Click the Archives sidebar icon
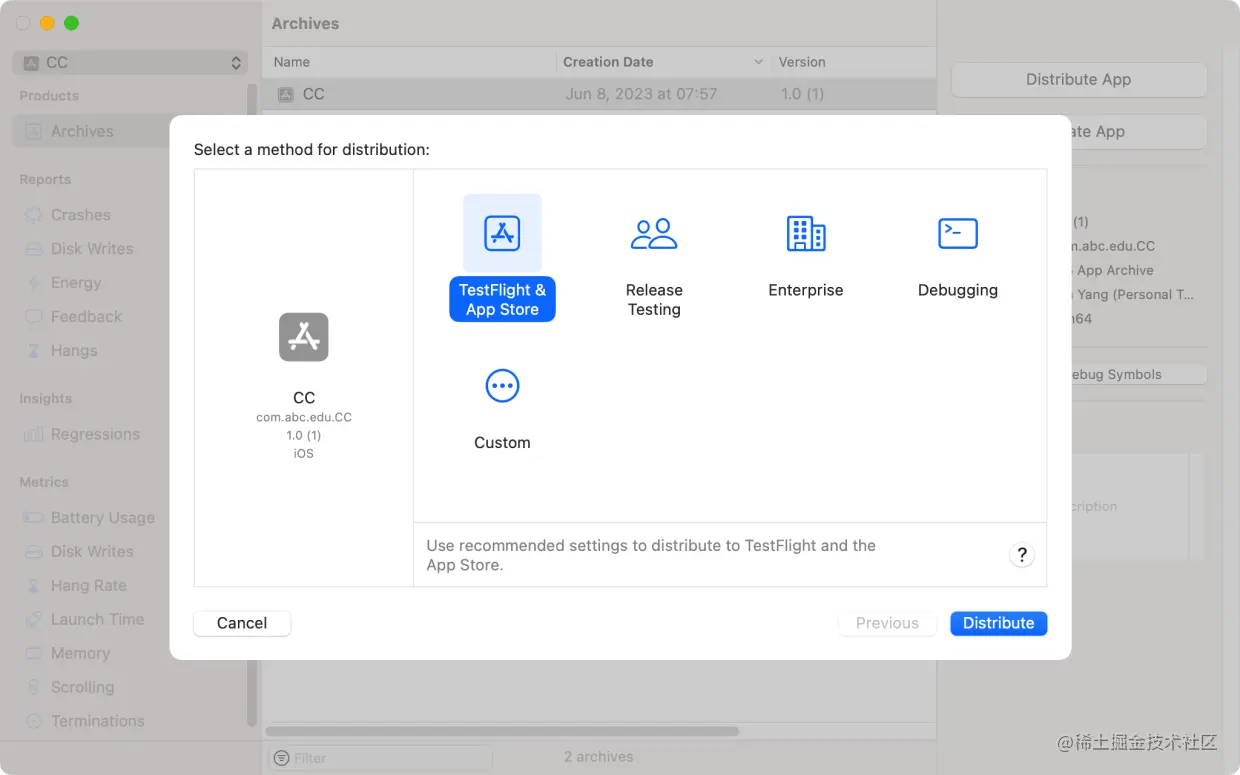The image size is (1240, 775). pos(34,131)
